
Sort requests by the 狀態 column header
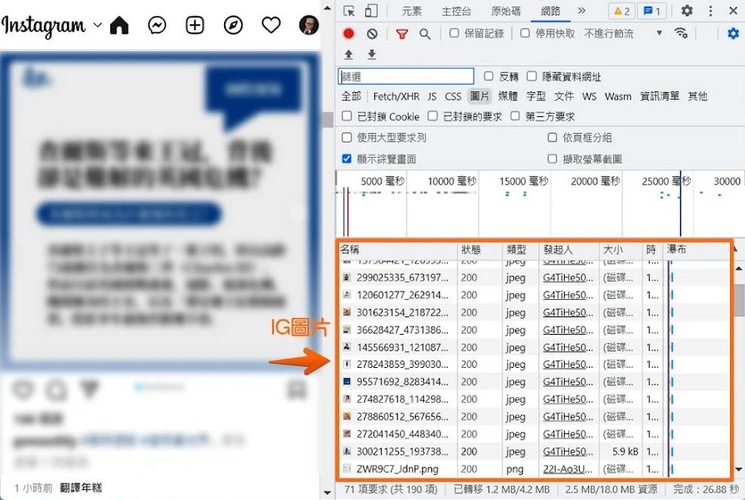479,250
